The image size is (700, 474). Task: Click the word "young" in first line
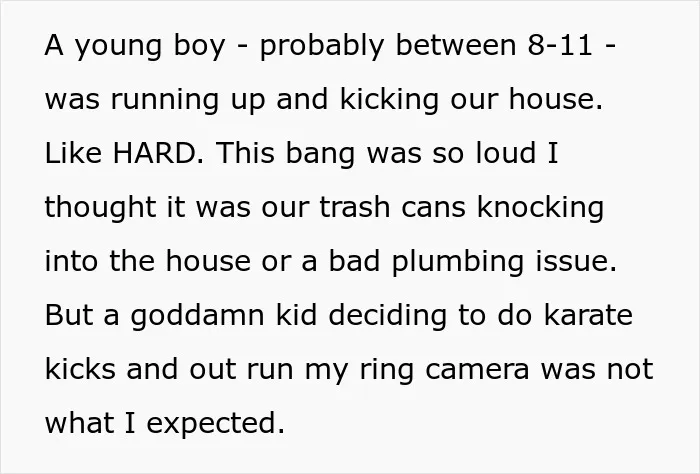coord(118,46)
